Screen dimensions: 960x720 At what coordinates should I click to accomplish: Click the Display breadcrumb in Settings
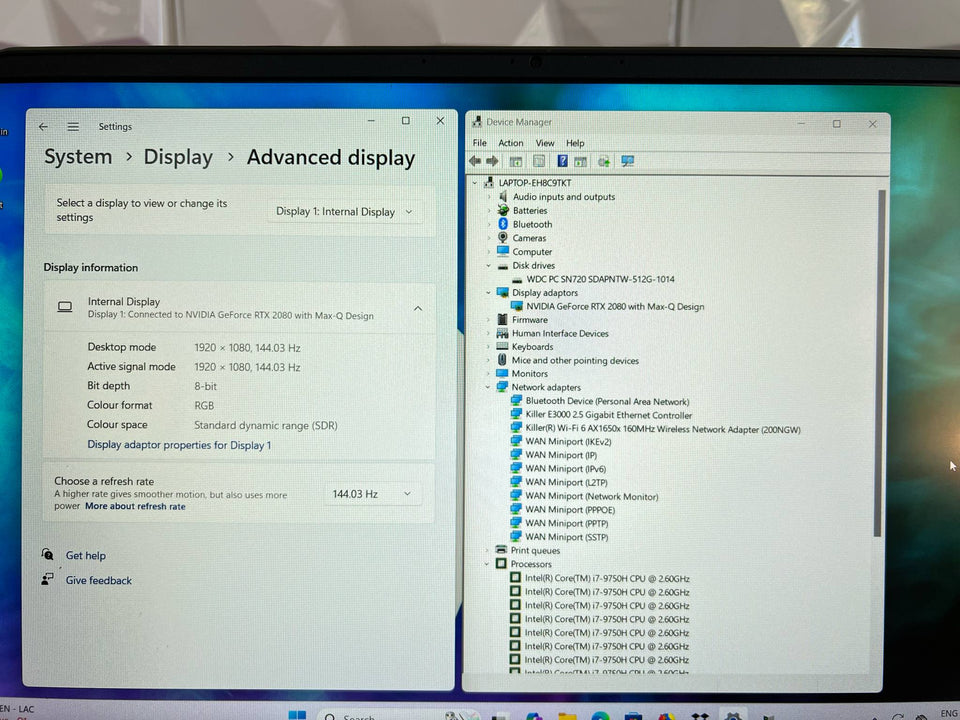click(178, 157)
